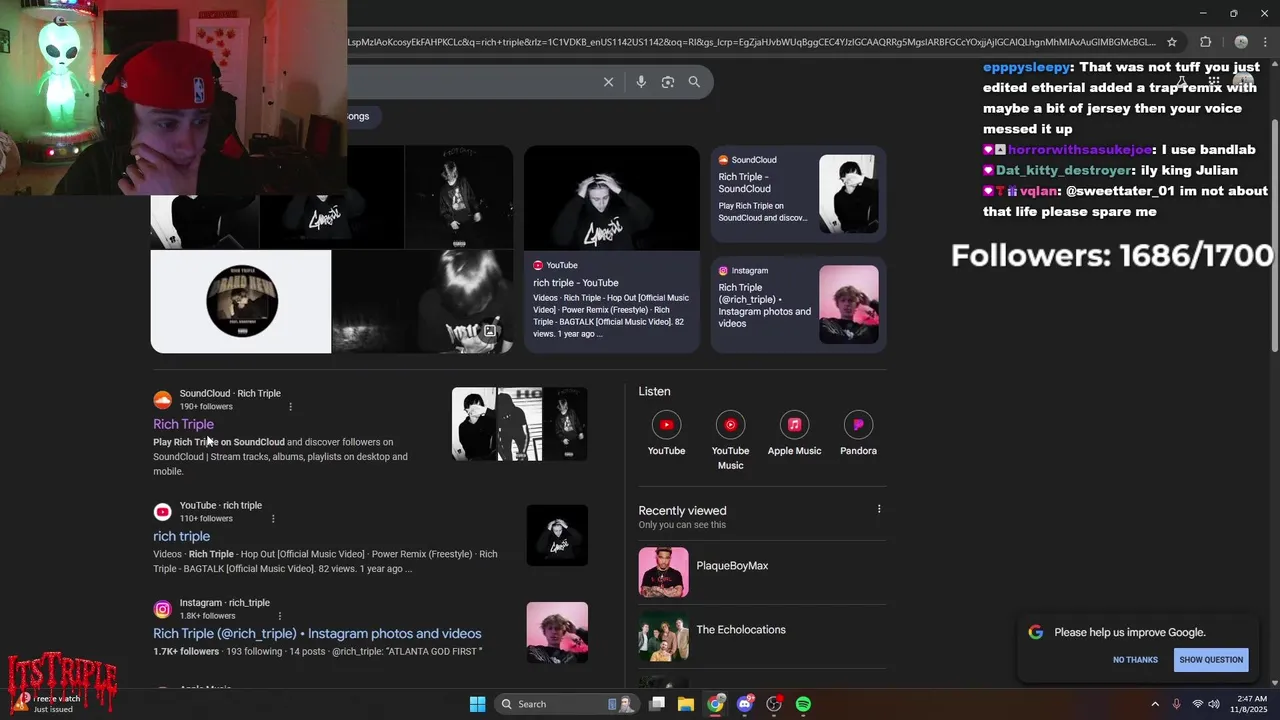Open volume control in system tray
The height and width of the screenshot is (720, 1280).
click(x=1214, y=704)
